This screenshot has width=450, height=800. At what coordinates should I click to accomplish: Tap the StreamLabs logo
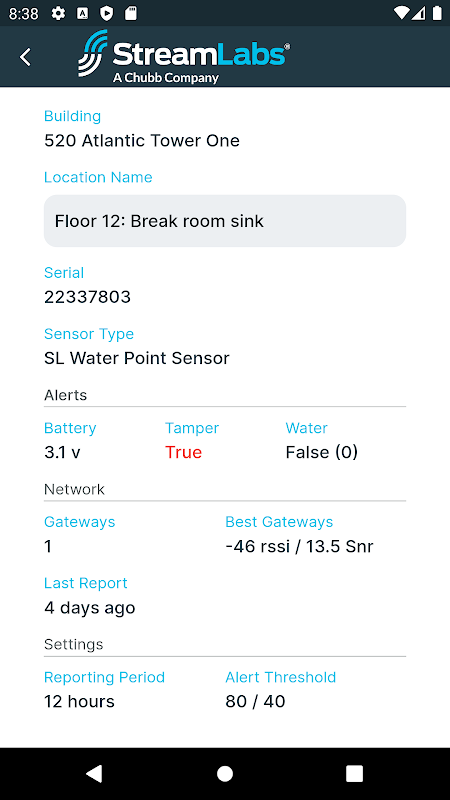click(184, 57)
